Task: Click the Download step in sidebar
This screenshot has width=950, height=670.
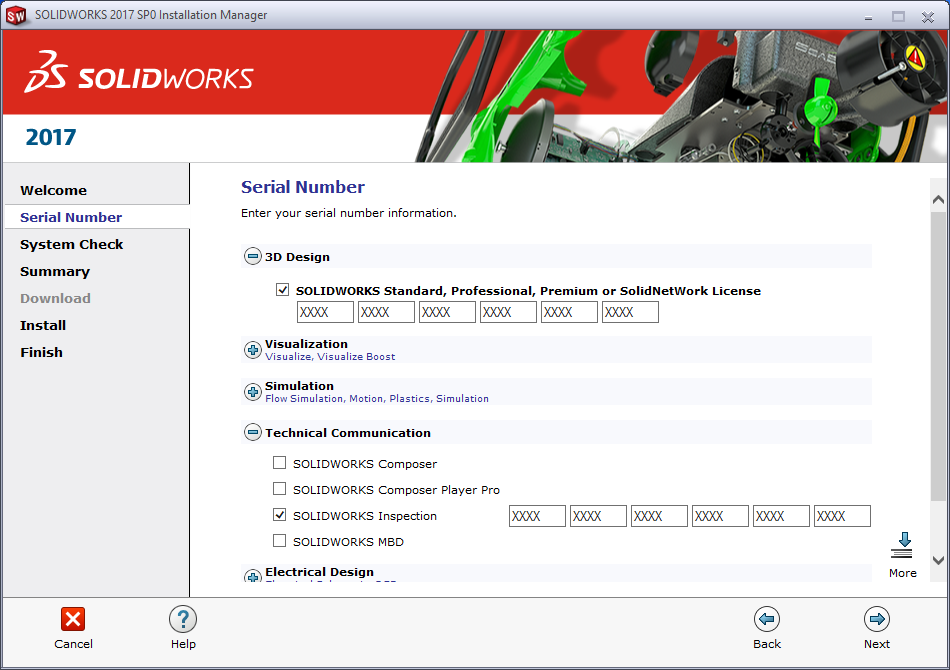Action: (x=55, y=299)
